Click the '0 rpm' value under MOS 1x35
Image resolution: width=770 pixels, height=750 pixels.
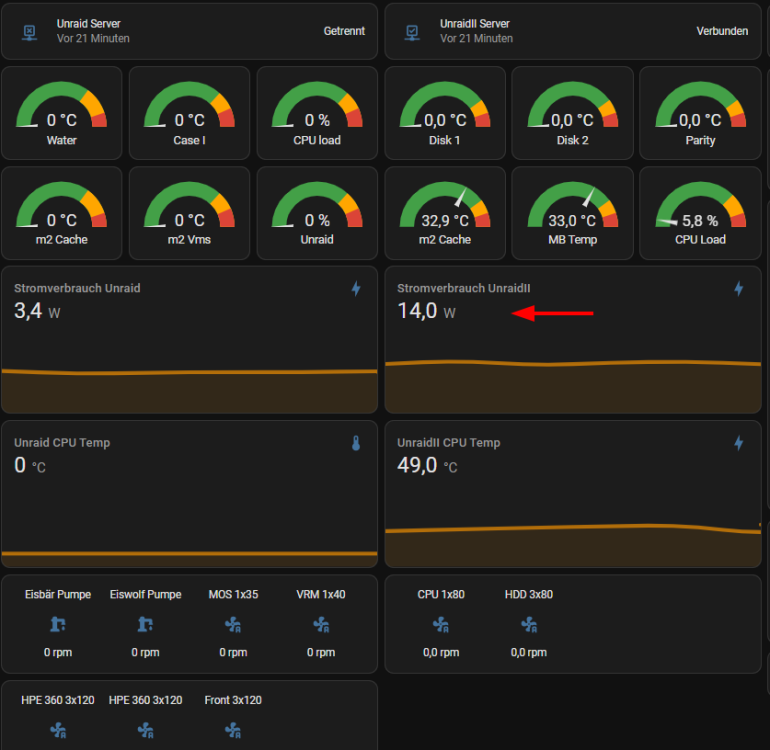pyautogui.click(x=233, y=652)
